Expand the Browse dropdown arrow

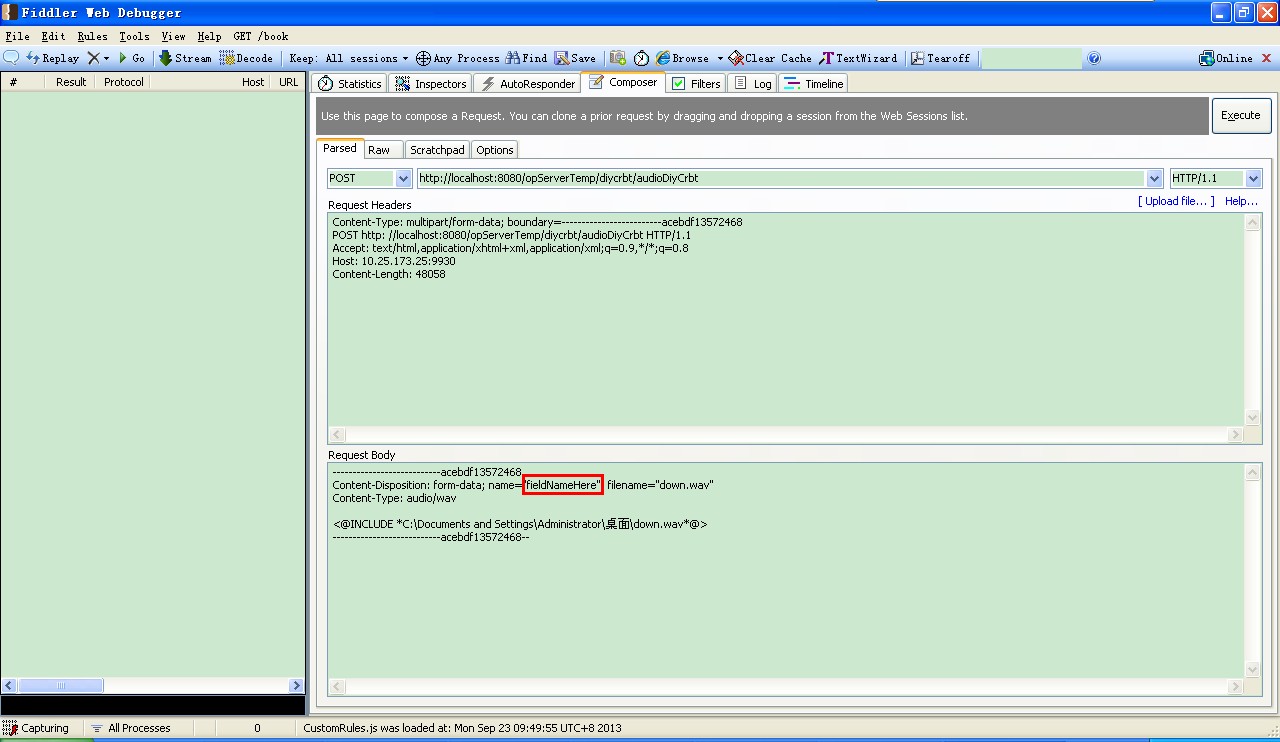tap(720, 58)
